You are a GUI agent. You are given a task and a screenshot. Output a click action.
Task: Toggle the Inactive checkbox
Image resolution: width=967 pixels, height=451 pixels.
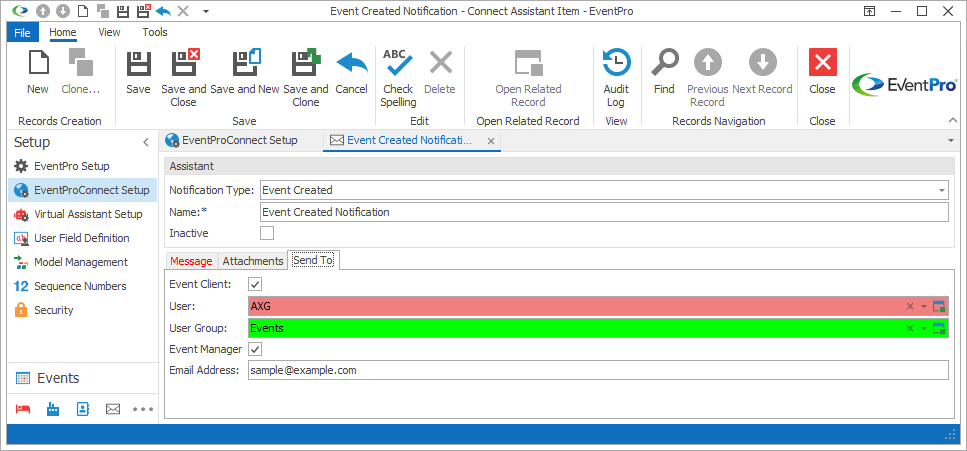tap(267, 233)
